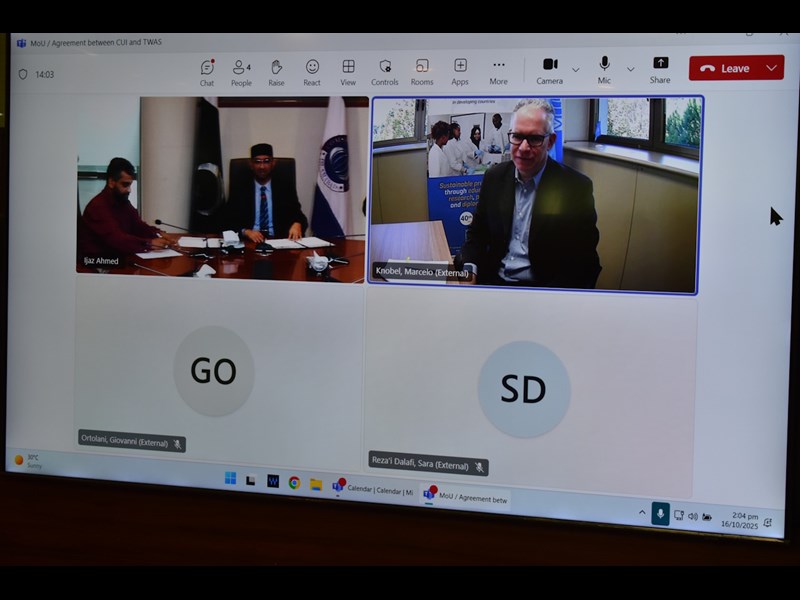Expand the Camera options arrow
Screen dimensions: 800x600
point(575,69)
